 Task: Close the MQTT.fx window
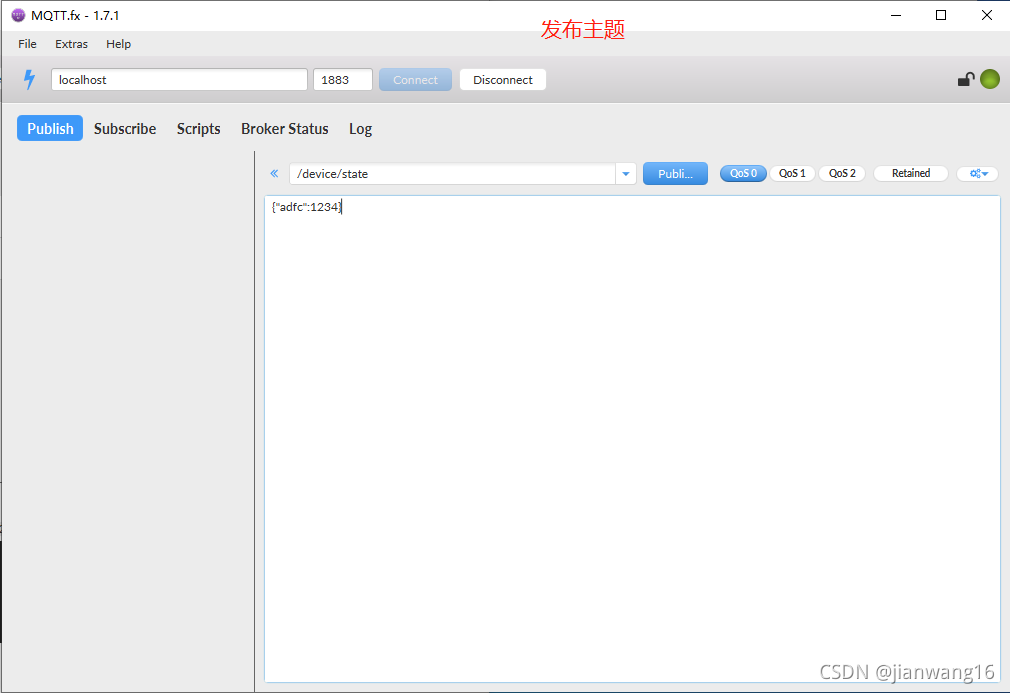pos(987,15)
